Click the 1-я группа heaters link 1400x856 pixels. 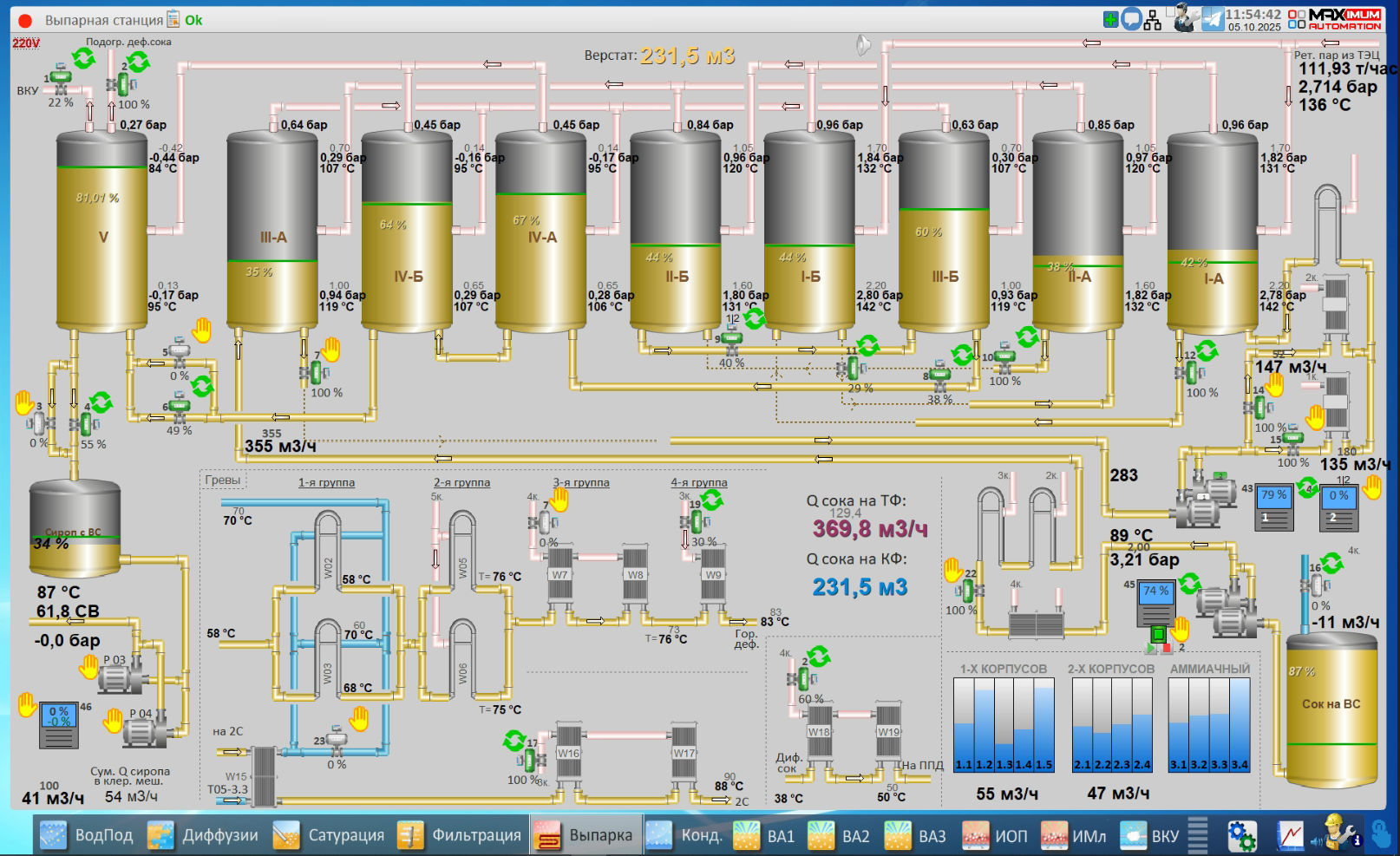click(x=326, y=482)
